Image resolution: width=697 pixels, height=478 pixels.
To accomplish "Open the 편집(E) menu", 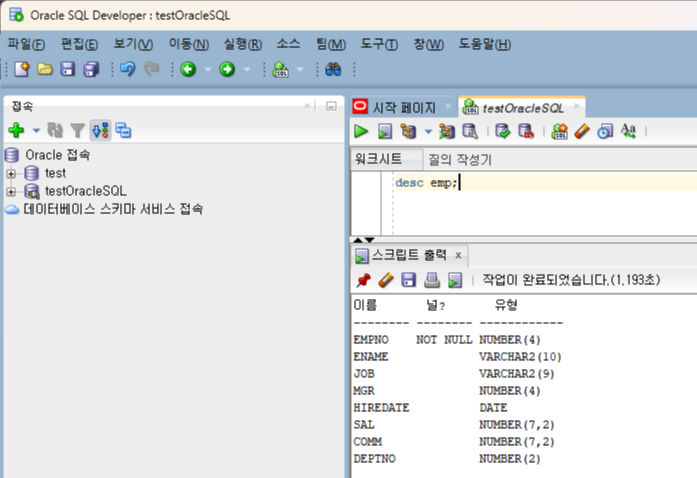I will tap(79, 44).
